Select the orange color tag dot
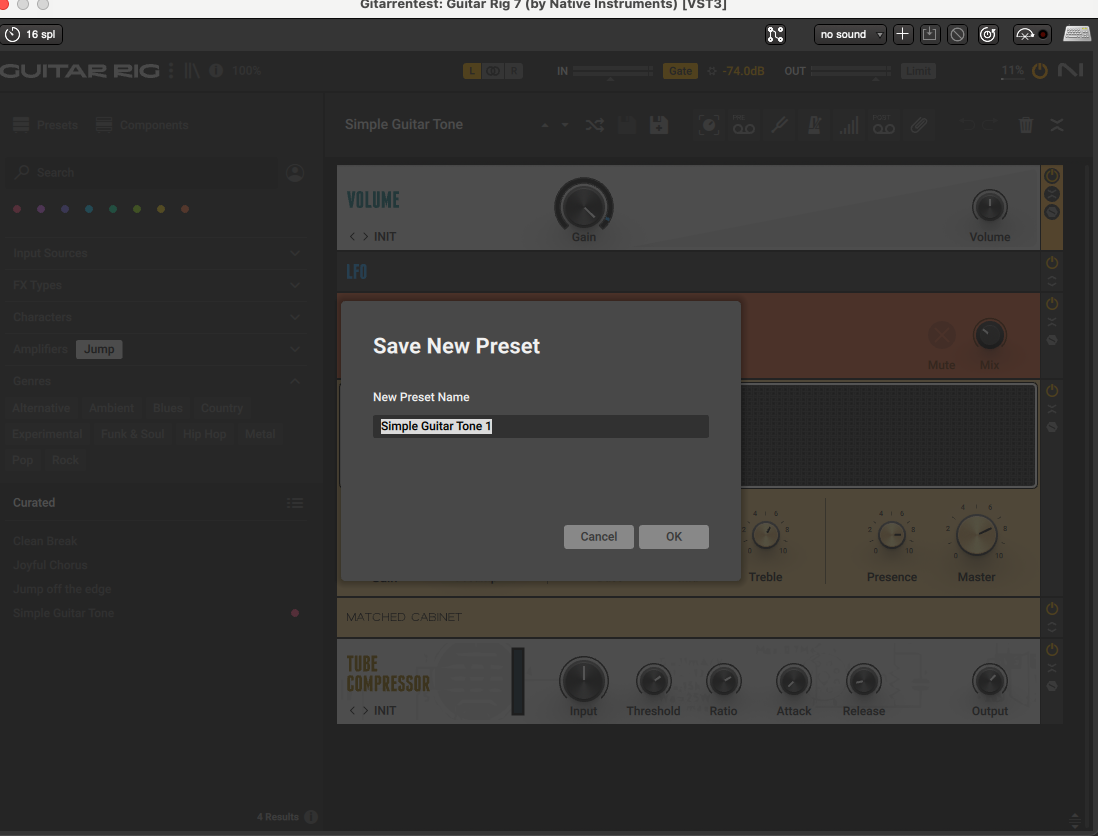1098x836 pixels. tap(185, 209)
